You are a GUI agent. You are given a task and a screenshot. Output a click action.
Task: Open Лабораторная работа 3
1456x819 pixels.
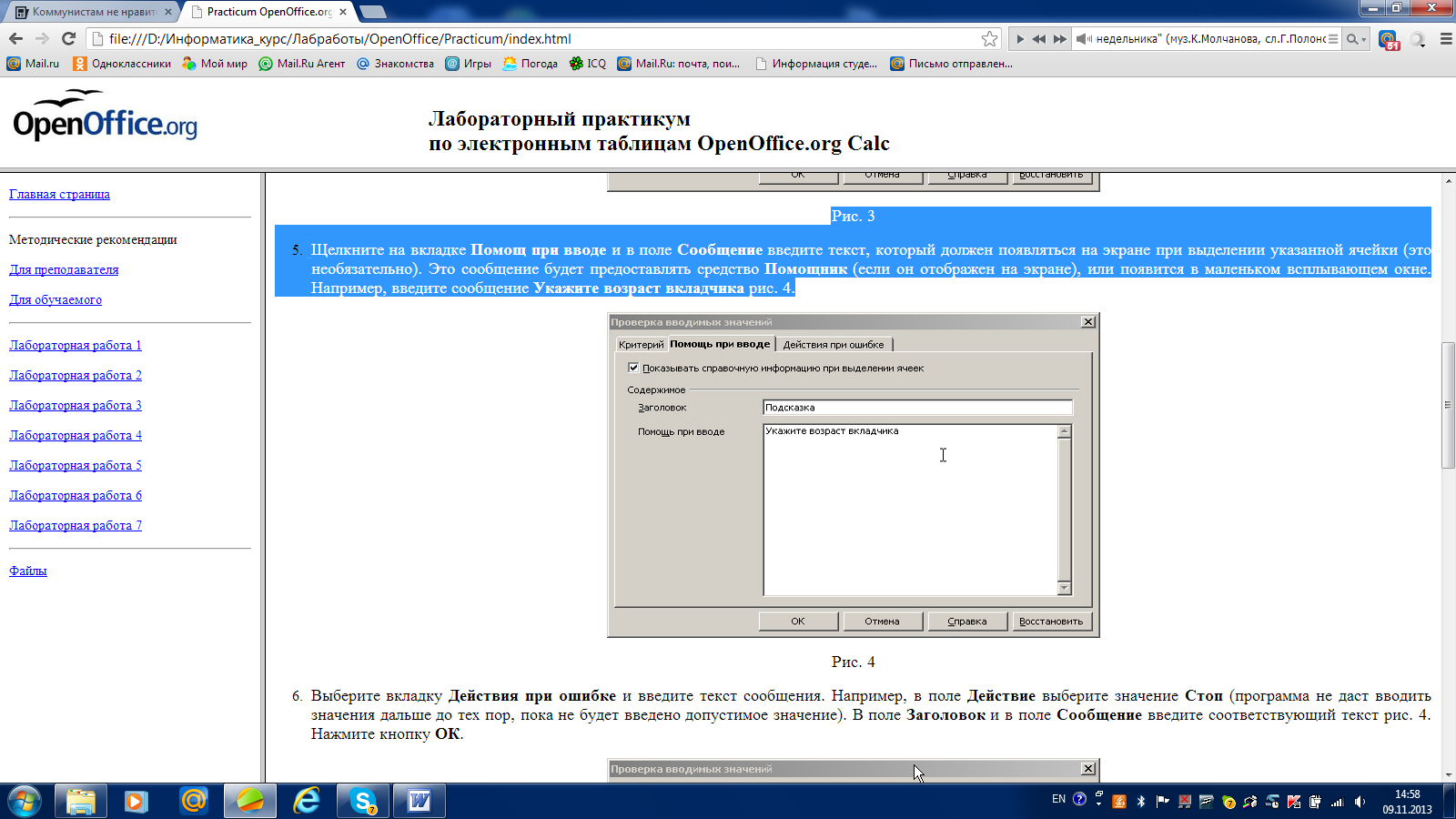[76, 405]
